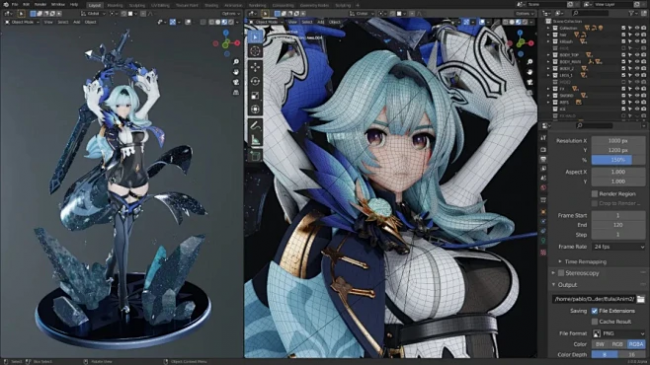Switch to the UV Editing workspace tab
The image size is (650, 365).
(160, 5)
